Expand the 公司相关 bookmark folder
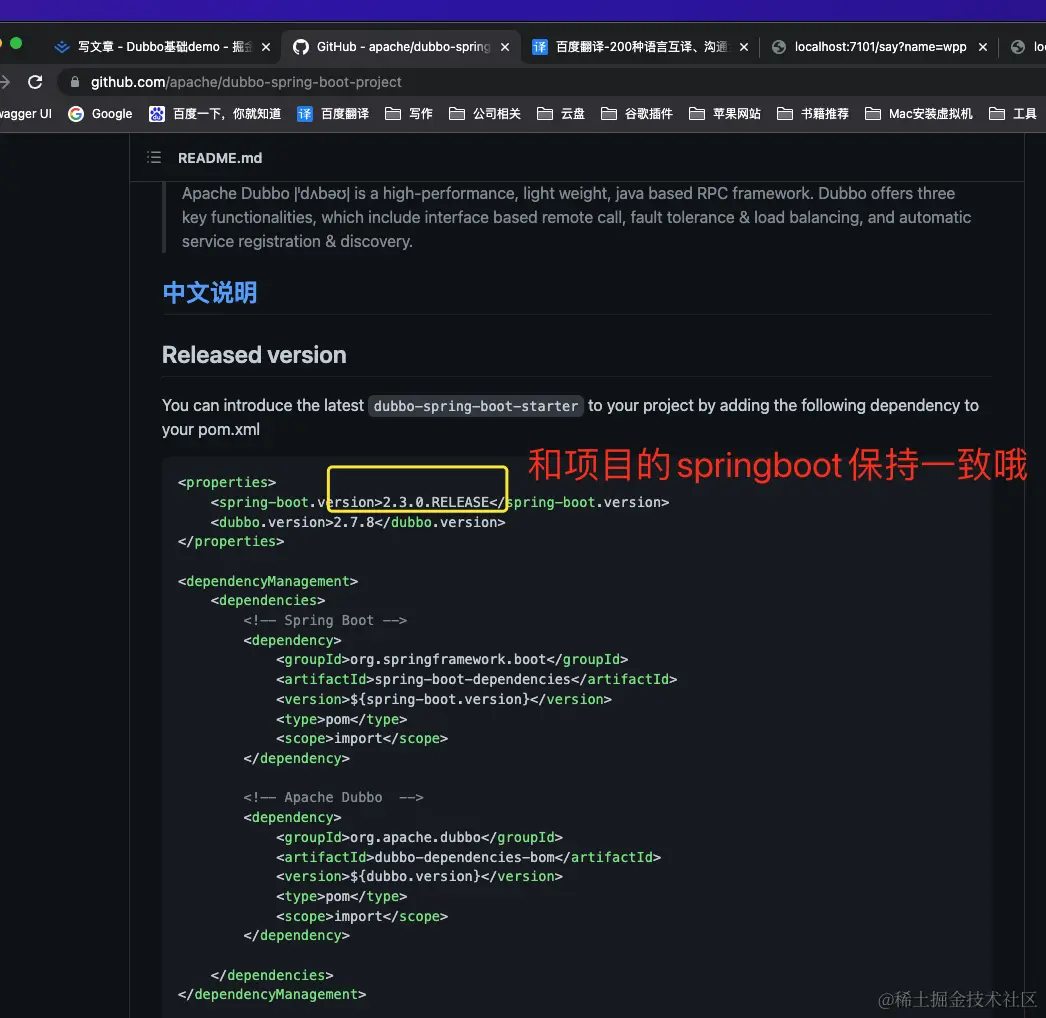The width and height of the screenshot is (1046, 1018). pyautogui.click(x=485, y=113)
